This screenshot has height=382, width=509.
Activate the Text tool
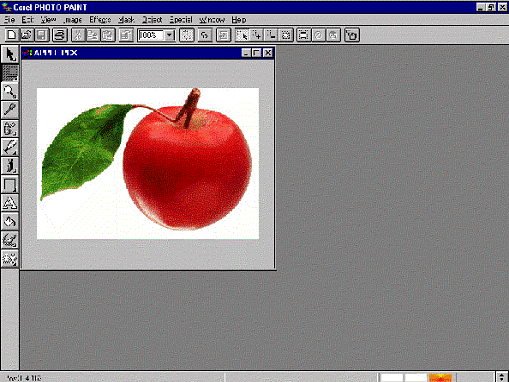tap(10, 203)
